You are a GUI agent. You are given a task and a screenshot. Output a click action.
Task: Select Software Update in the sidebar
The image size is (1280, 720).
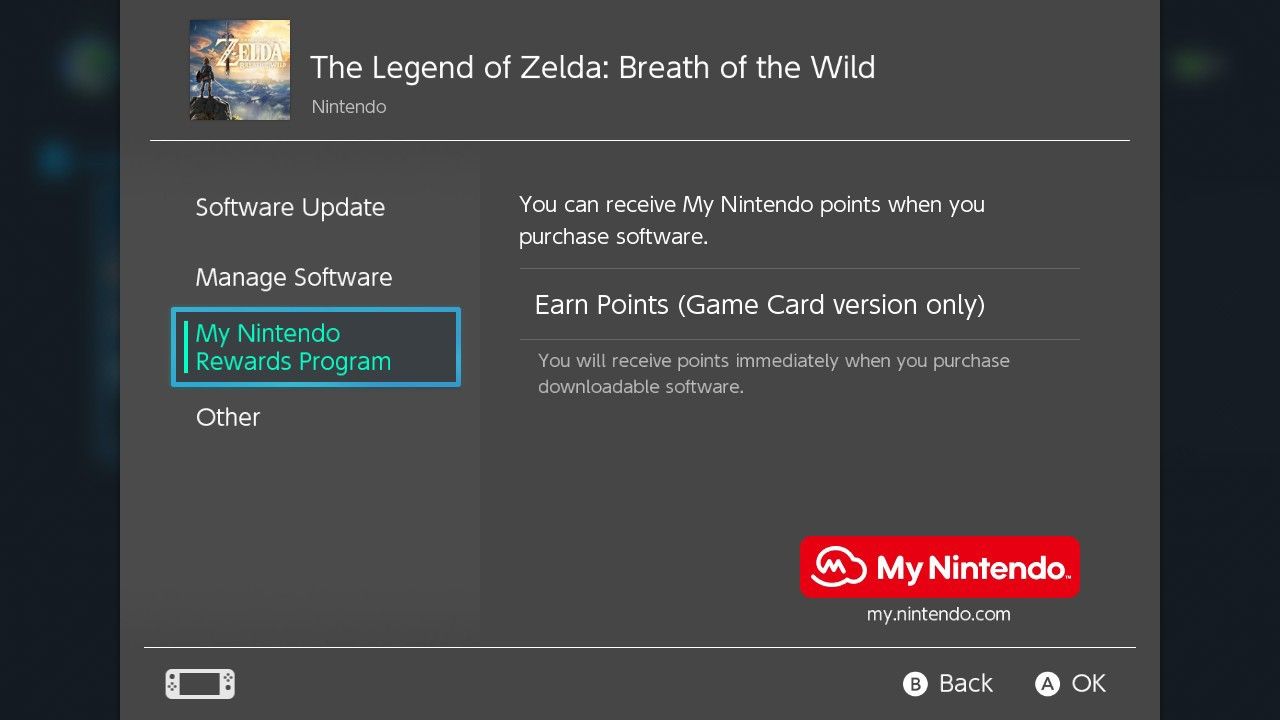coord(290,207)
